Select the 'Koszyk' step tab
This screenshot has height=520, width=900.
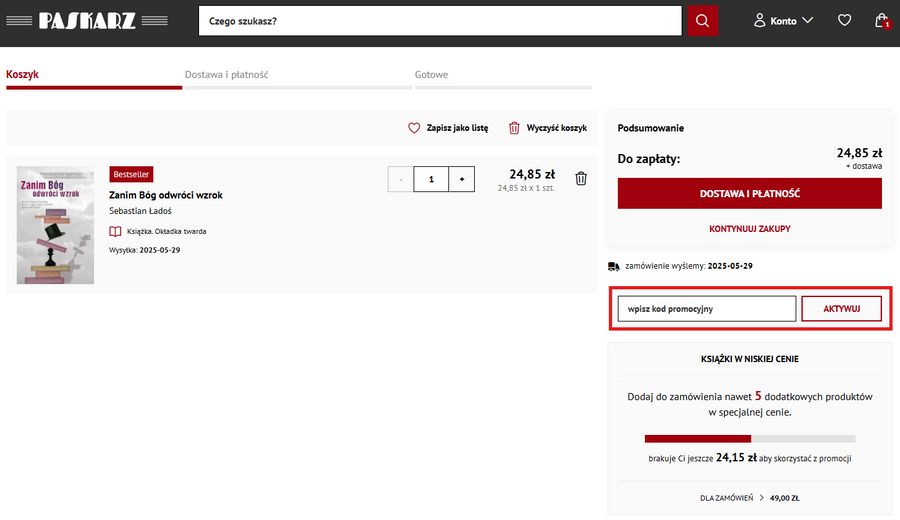click(22, 75)
